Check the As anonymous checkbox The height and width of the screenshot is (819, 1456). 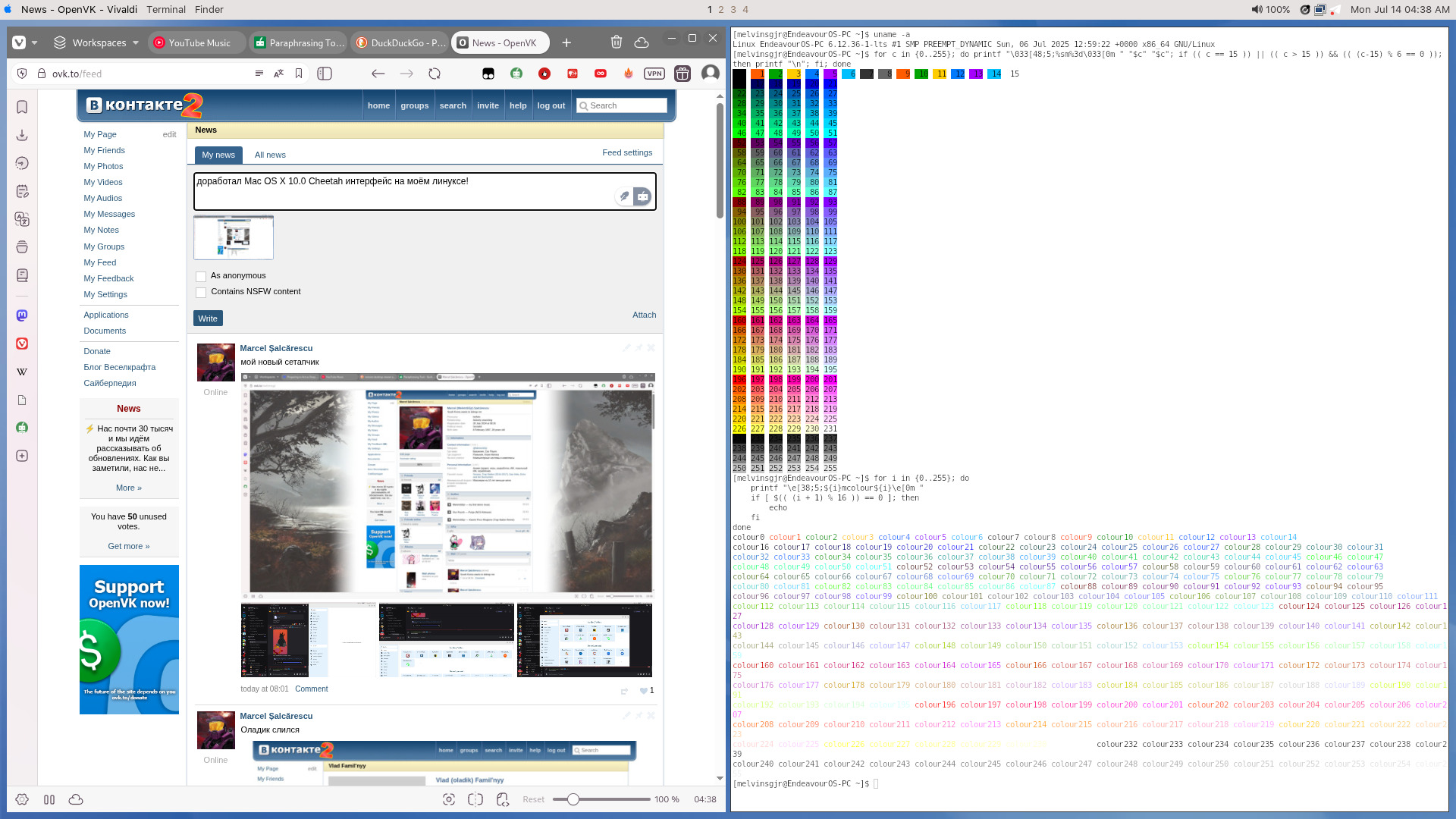pyautogui.click(x=201, y=276)
